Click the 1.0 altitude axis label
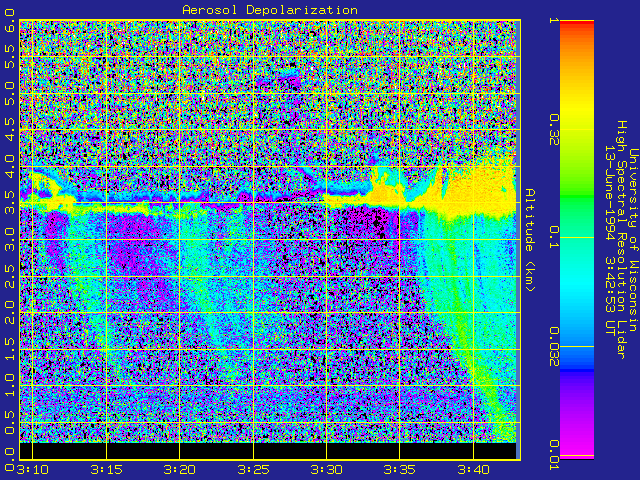This screenshot has height=480, width=640. click(9, 386)
